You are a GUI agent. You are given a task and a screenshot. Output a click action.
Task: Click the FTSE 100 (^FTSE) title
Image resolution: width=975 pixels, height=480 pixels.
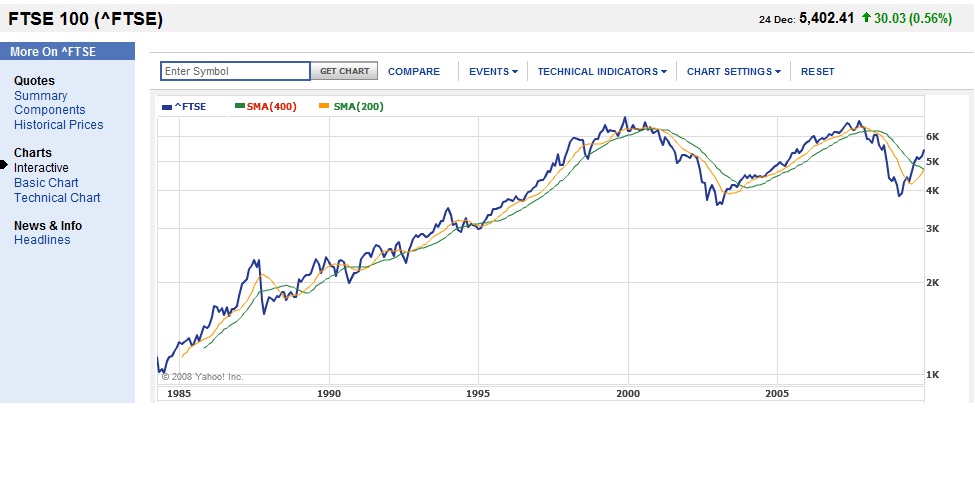85,19
